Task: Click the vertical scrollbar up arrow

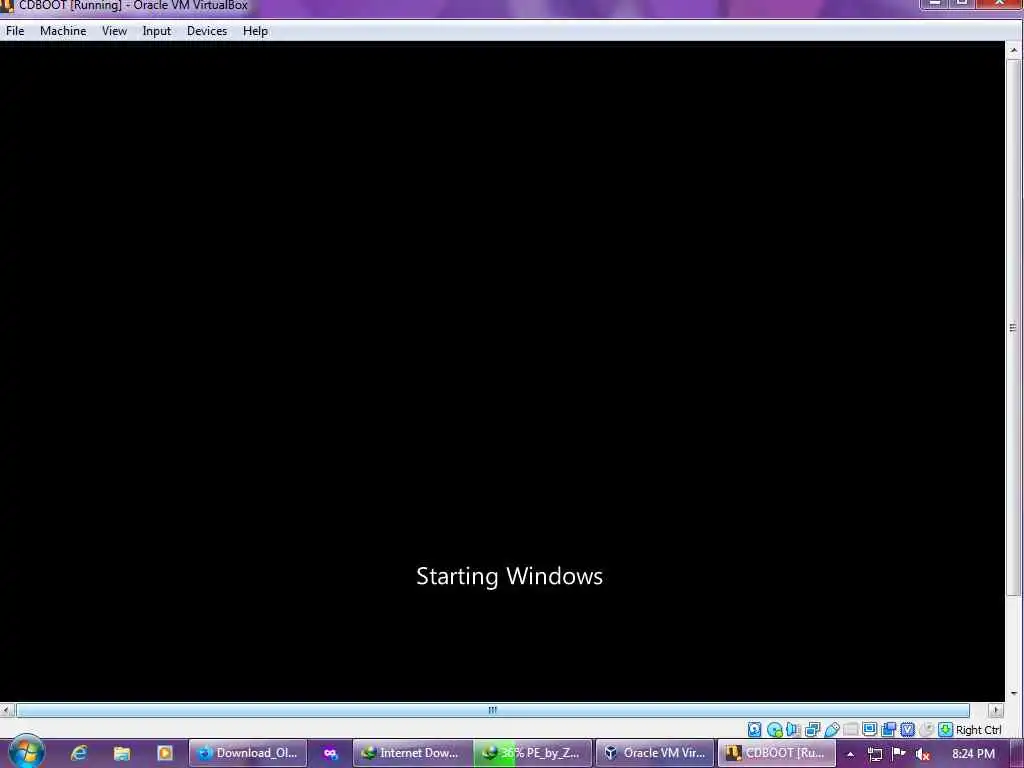Action: click(x=1014, y=50)
